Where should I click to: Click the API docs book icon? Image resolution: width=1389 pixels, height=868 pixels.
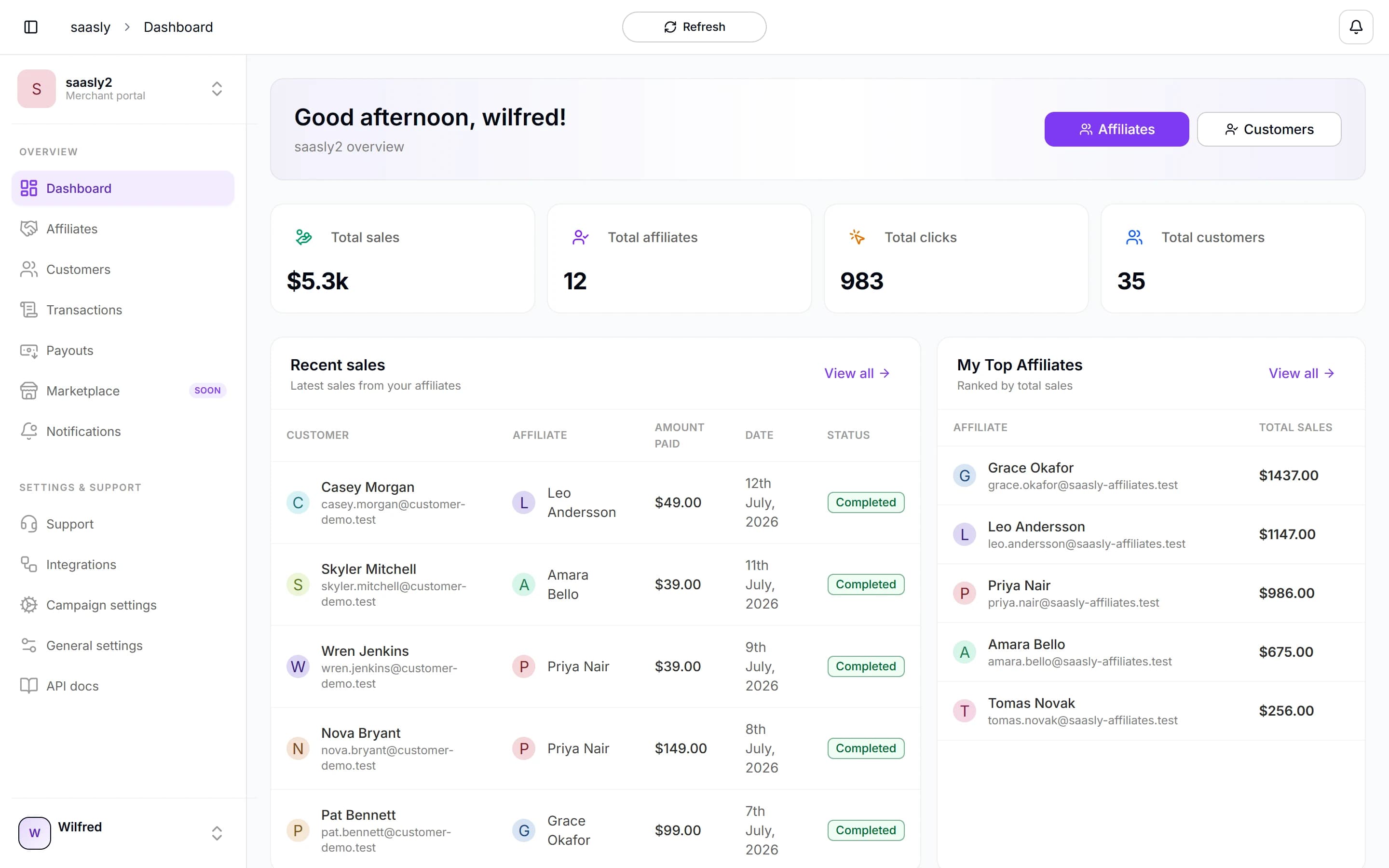pyautogui.click(x=29, y=686)
